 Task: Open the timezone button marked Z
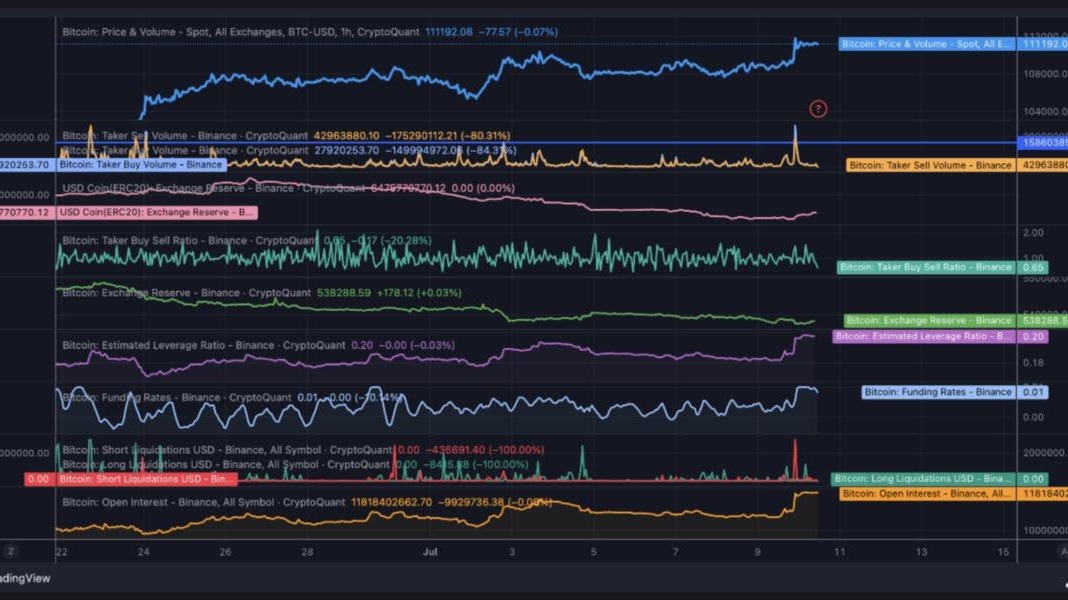click(x=10, y=552)
